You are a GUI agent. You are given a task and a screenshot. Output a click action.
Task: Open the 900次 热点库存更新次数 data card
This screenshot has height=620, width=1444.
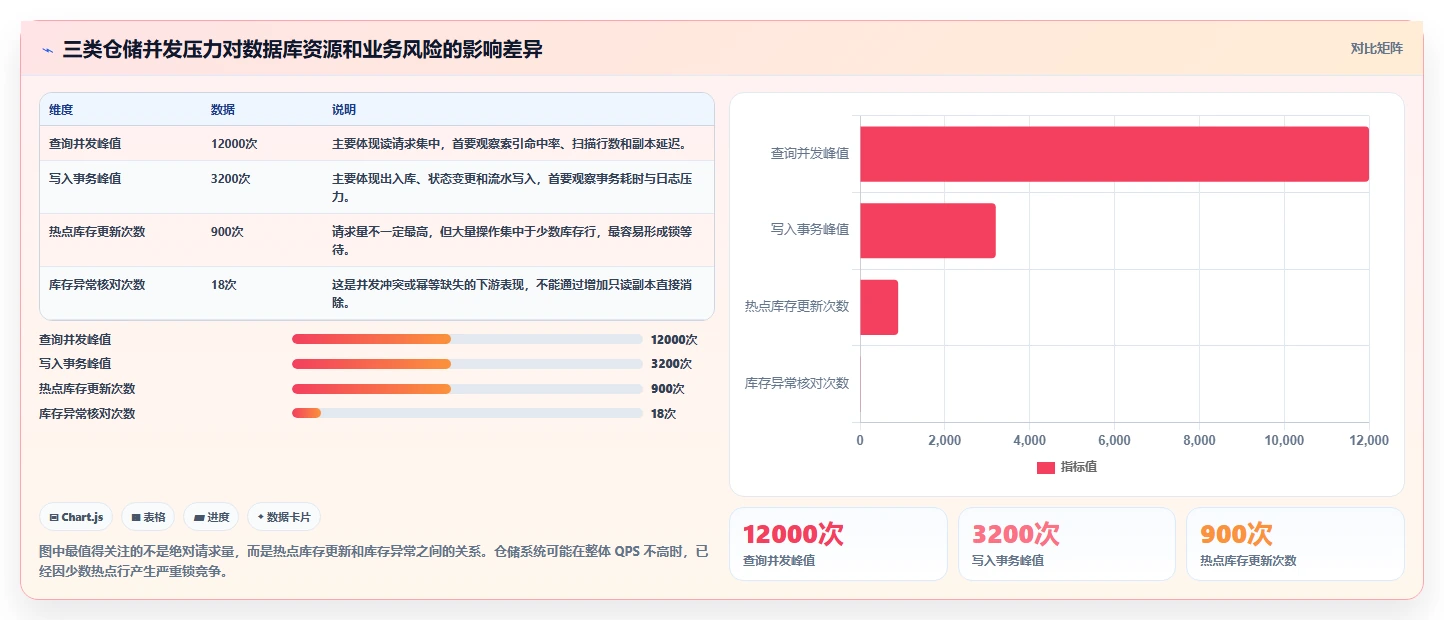pos(1295,544)
